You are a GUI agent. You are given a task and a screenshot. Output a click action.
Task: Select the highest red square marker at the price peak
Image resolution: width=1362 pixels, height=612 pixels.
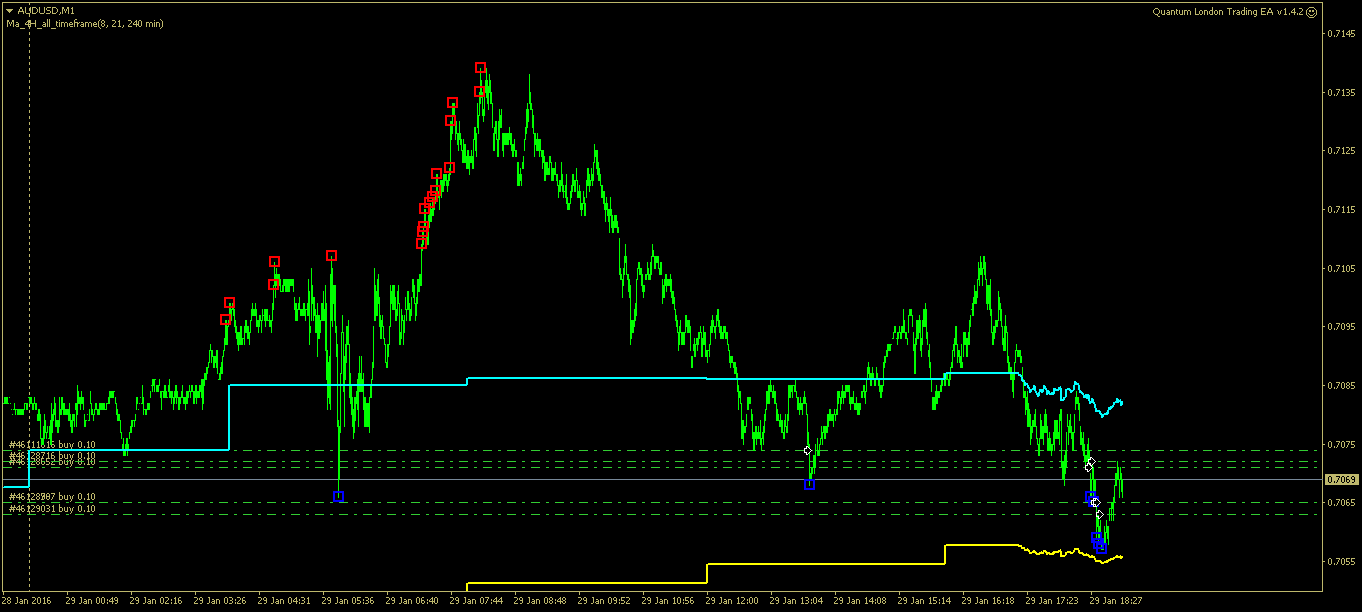[x=481, y=68]
